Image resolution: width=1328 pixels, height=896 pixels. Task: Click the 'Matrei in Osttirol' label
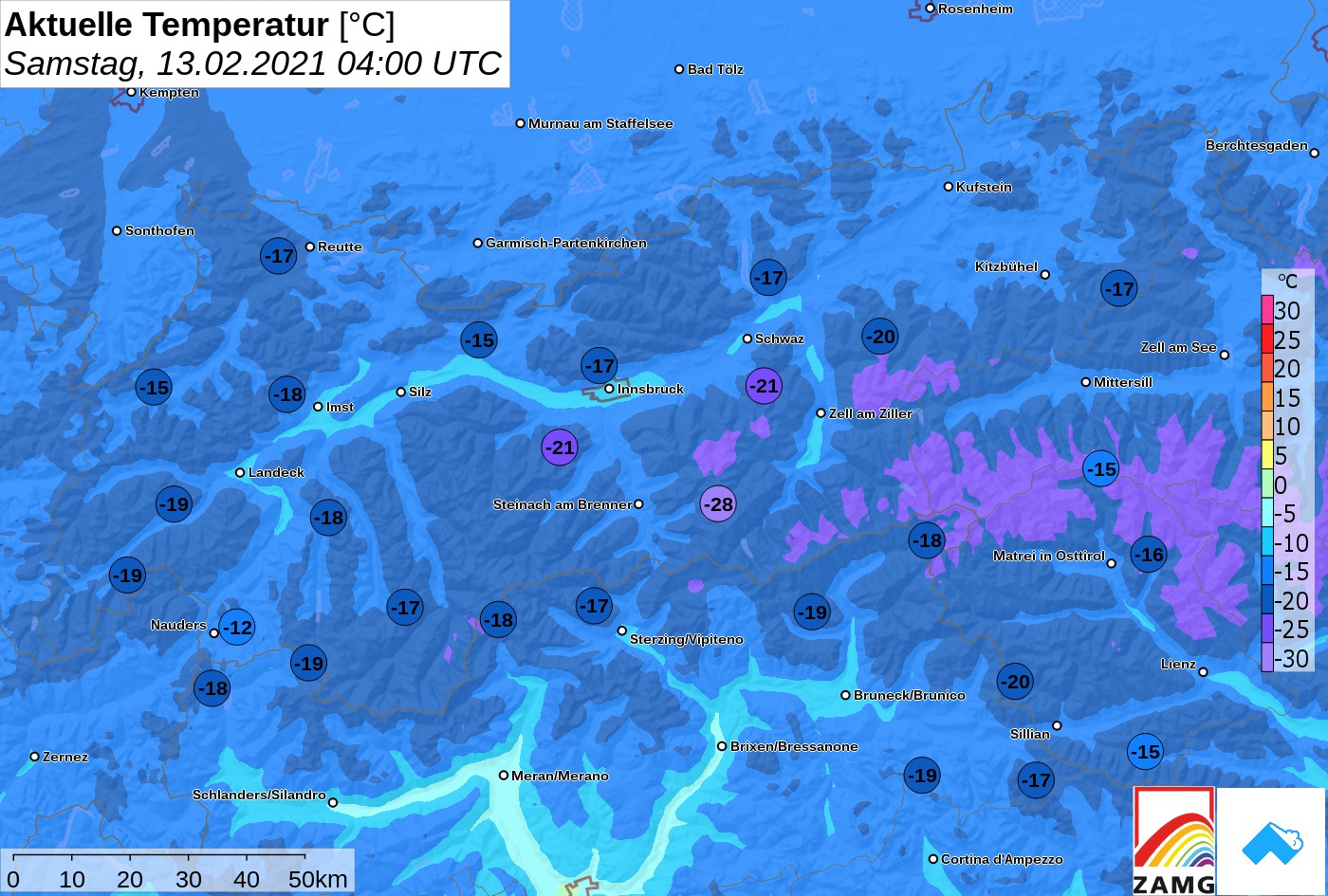pyautogui.click(x=1049, y=556)
